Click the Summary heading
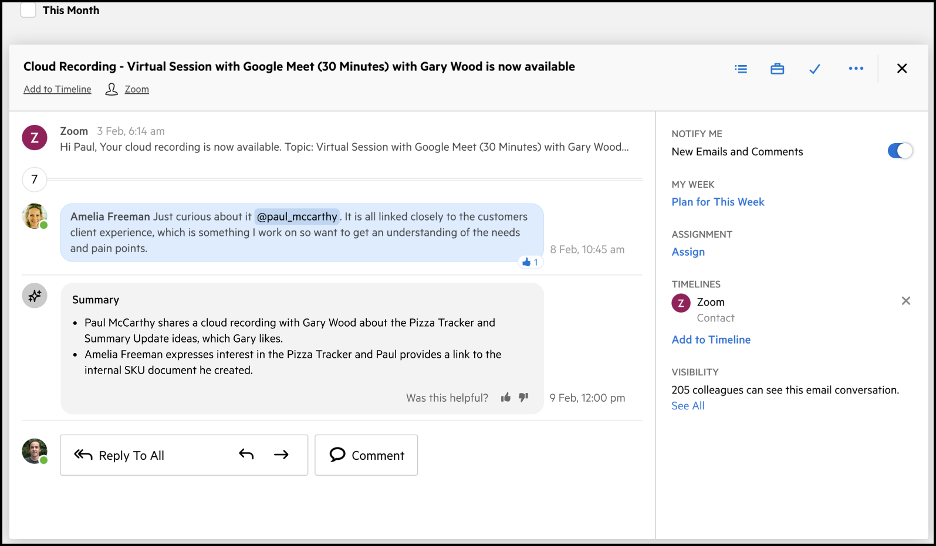Screen dimensions: 936x546 [x=96, y=300]
